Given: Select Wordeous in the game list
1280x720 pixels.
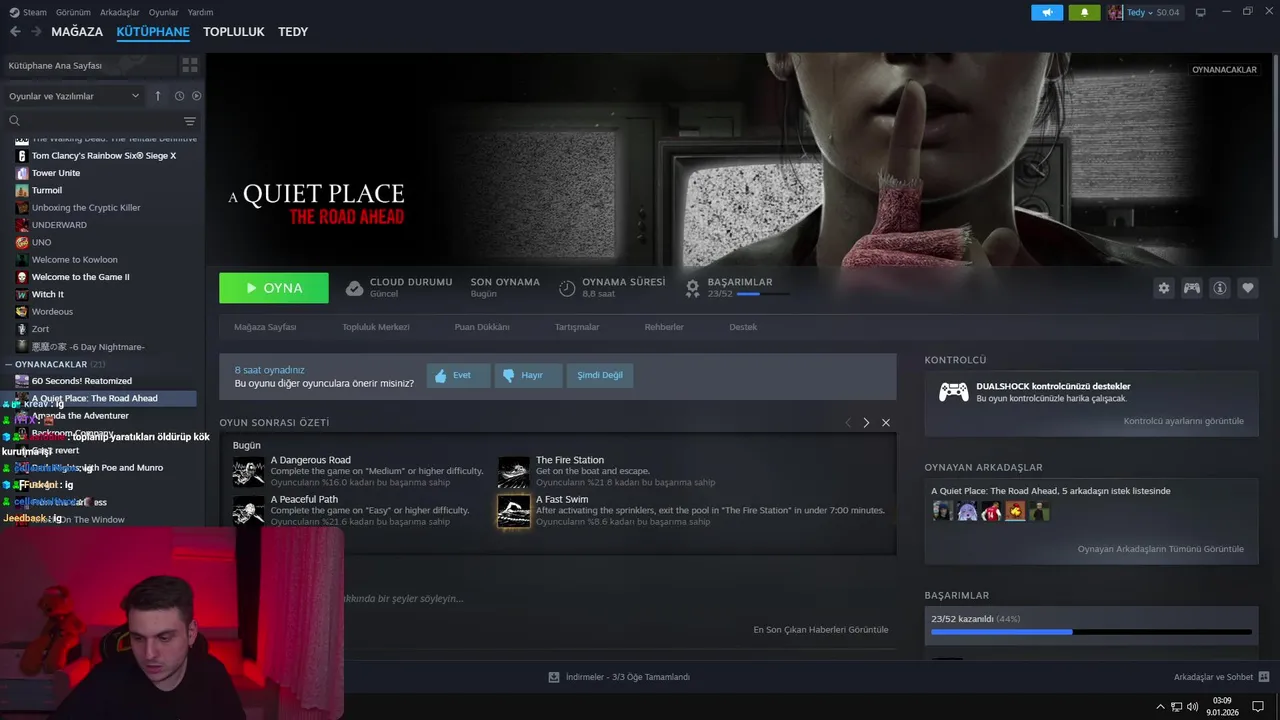Looking at the screenshot, I should (x=52, y=311).
